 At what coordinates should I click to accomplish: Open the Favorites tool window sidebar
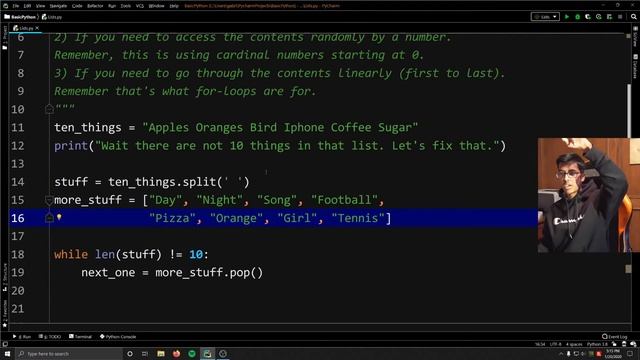[4, 313]
